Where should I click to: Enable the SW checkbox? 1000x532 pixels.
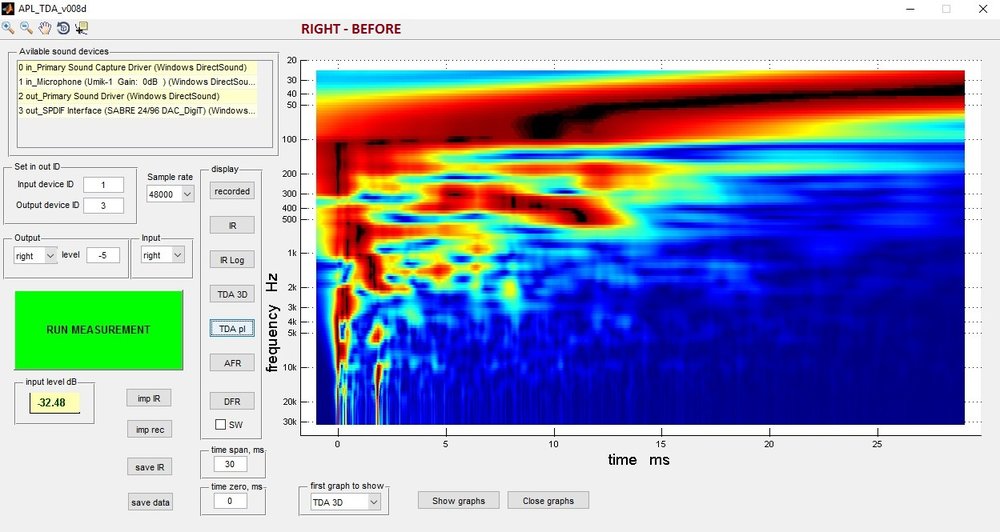coord(221,424)
